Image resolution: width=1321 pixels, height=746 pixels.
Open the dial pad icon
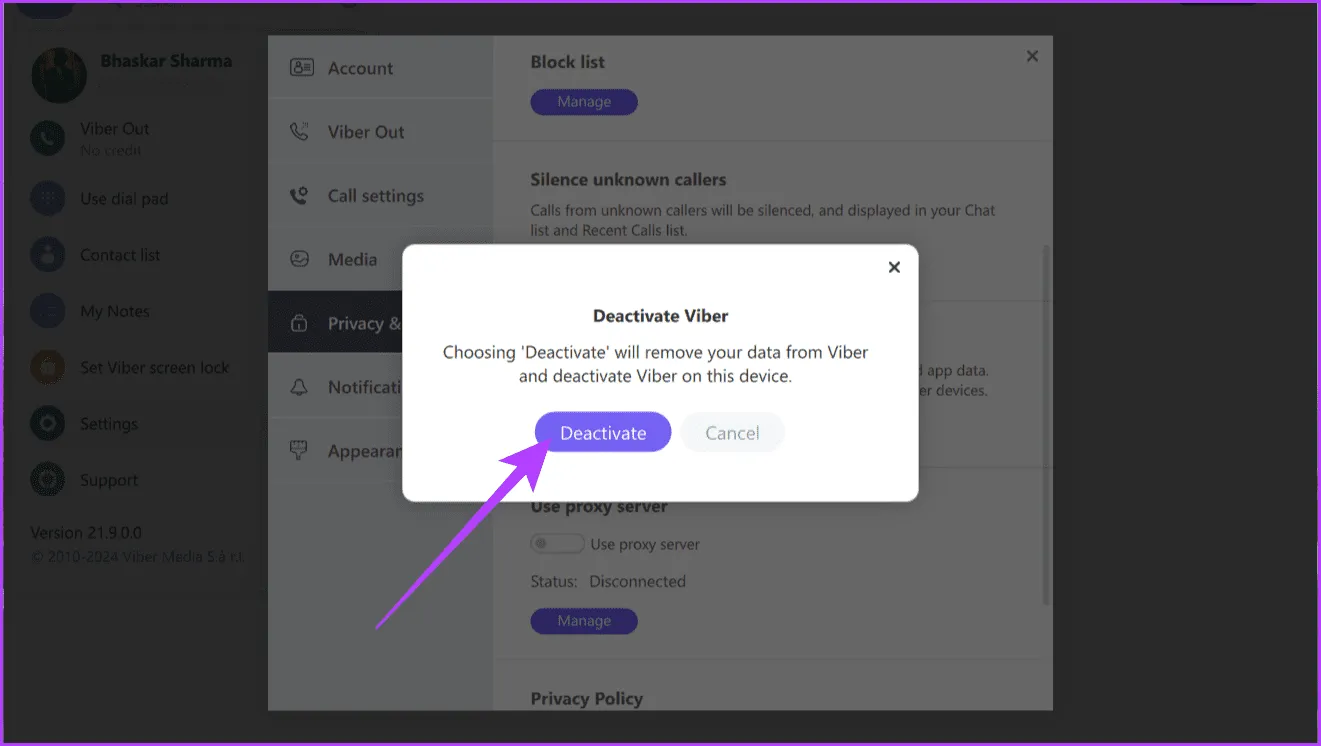point(47,198)
